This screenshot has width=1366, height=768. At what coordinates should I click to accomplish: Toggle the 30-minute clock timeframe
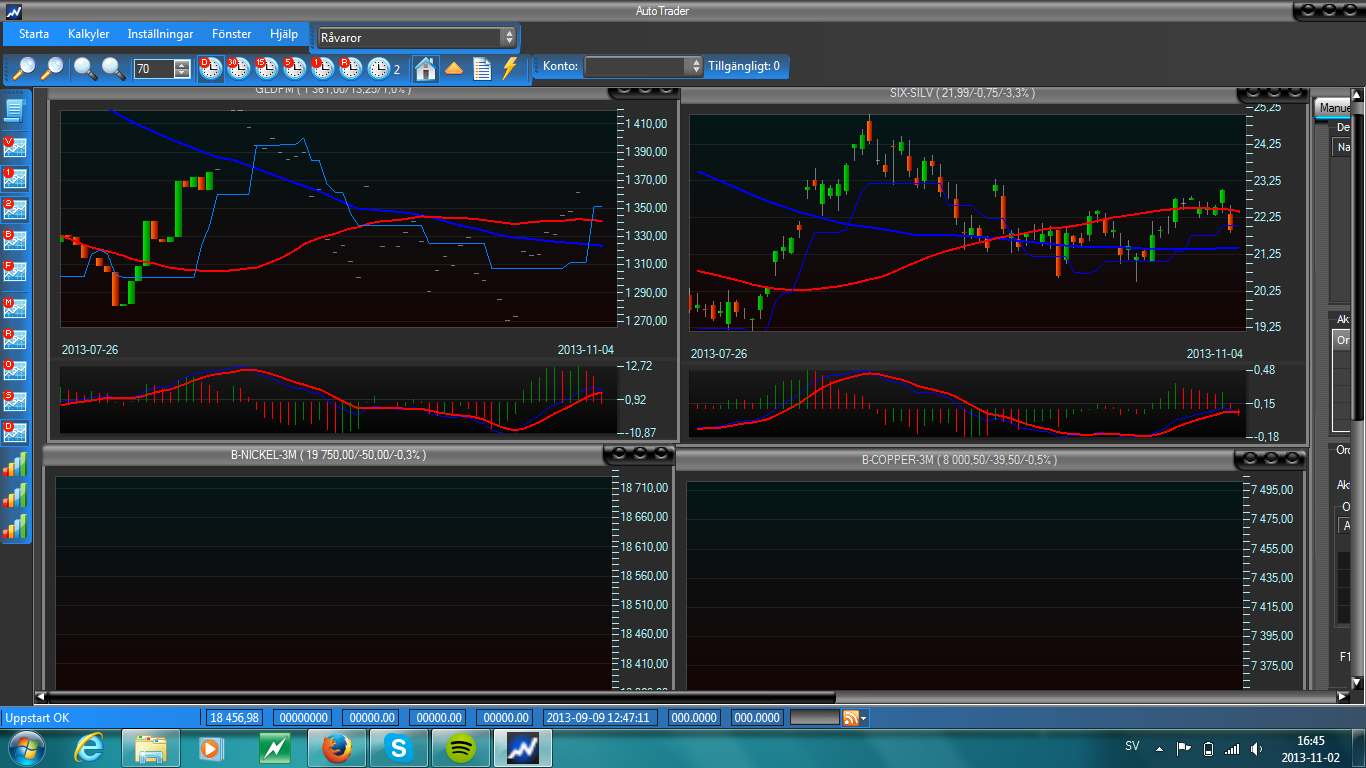pos(239,68)
